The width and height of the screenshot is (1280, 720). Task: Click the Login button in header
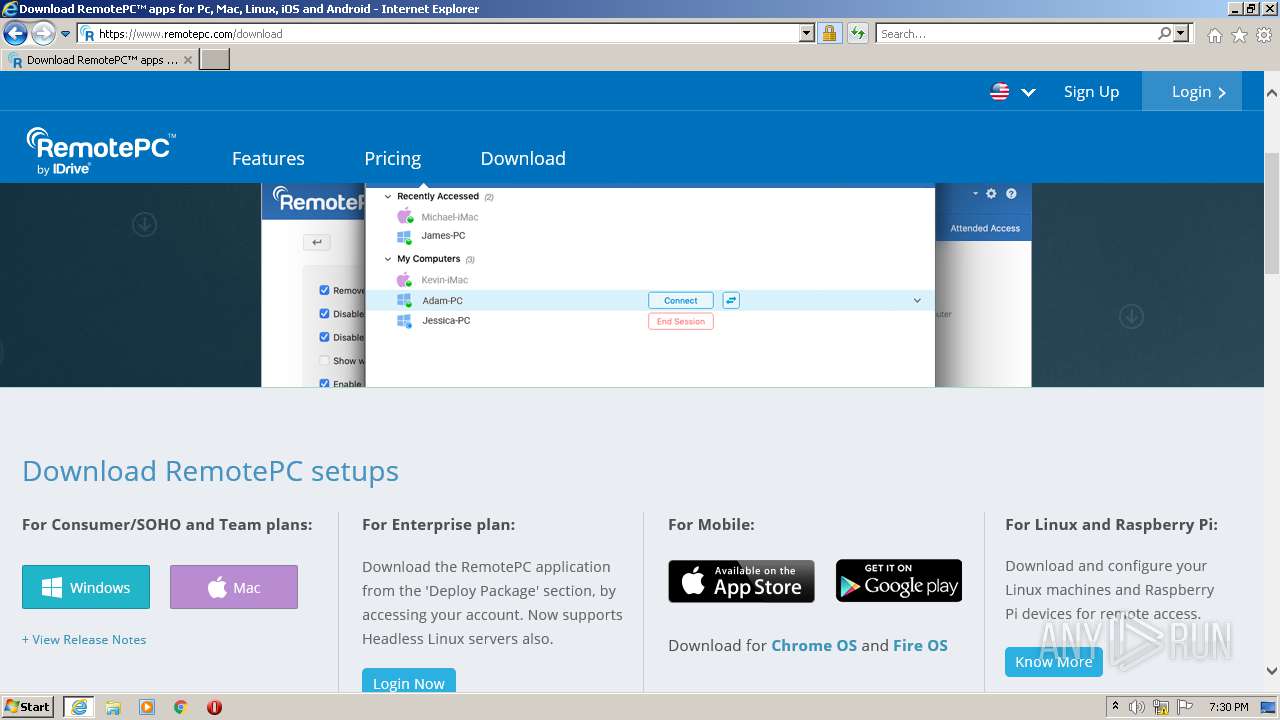pyautogui.click(x=1192, y=91)
